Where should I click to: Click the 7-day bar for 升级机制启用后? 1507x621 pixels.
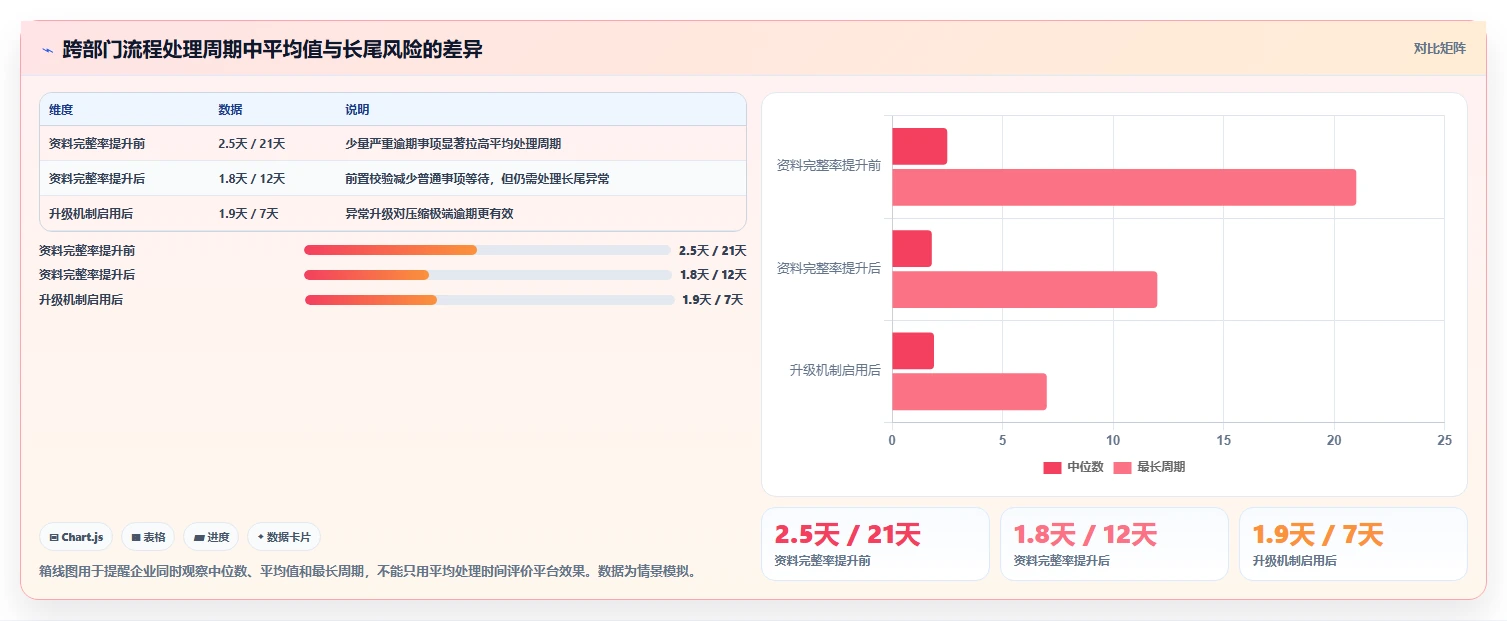point(969,391)
